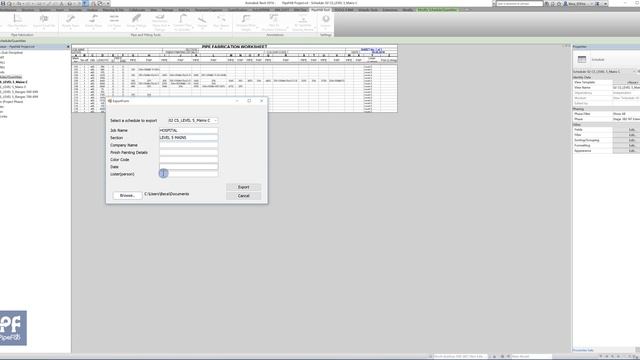Click Edit button for Formatting property

click(632, 146)
